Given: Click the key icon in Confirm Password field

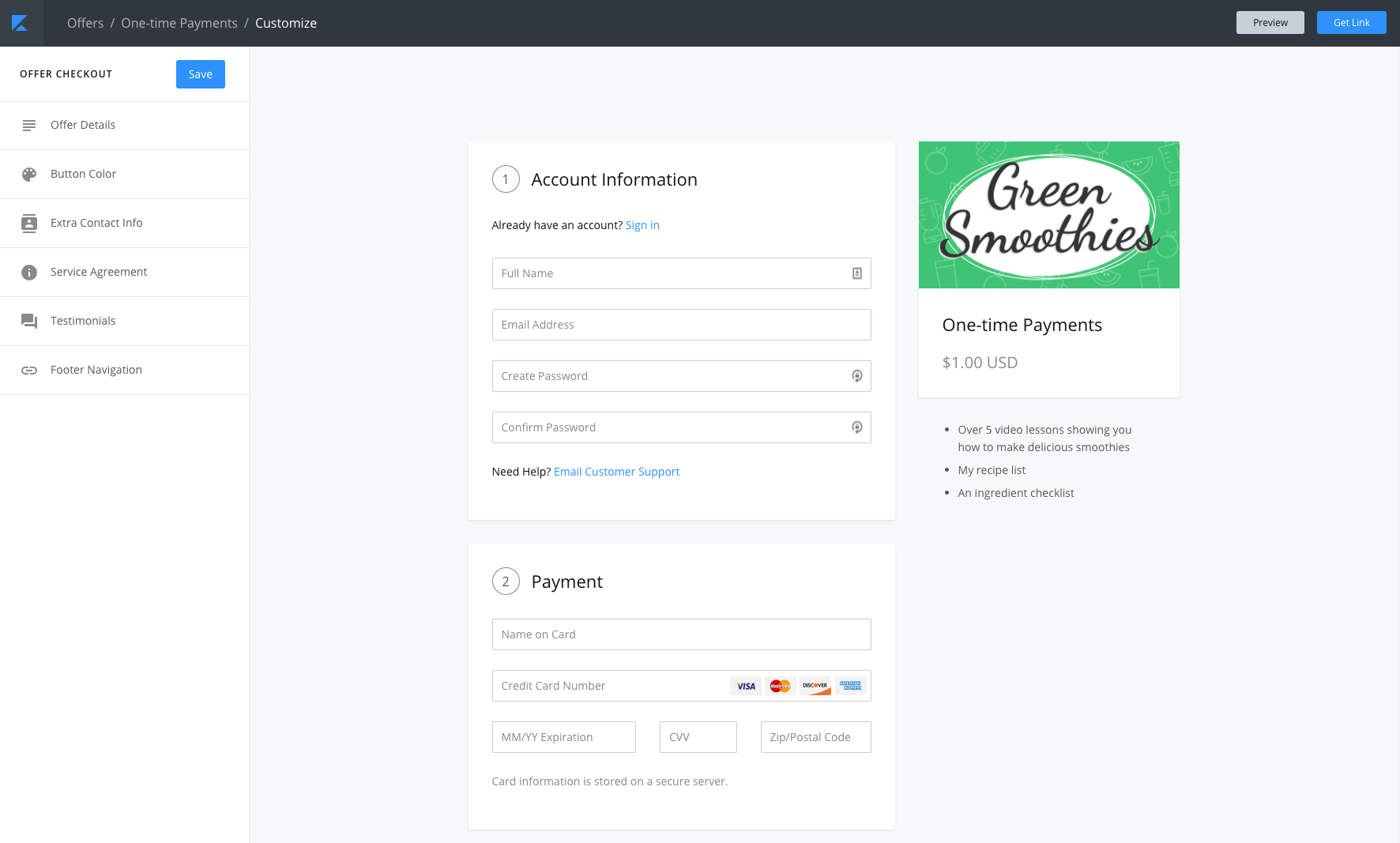Looking at the screenshot, I should pos(857,427).
